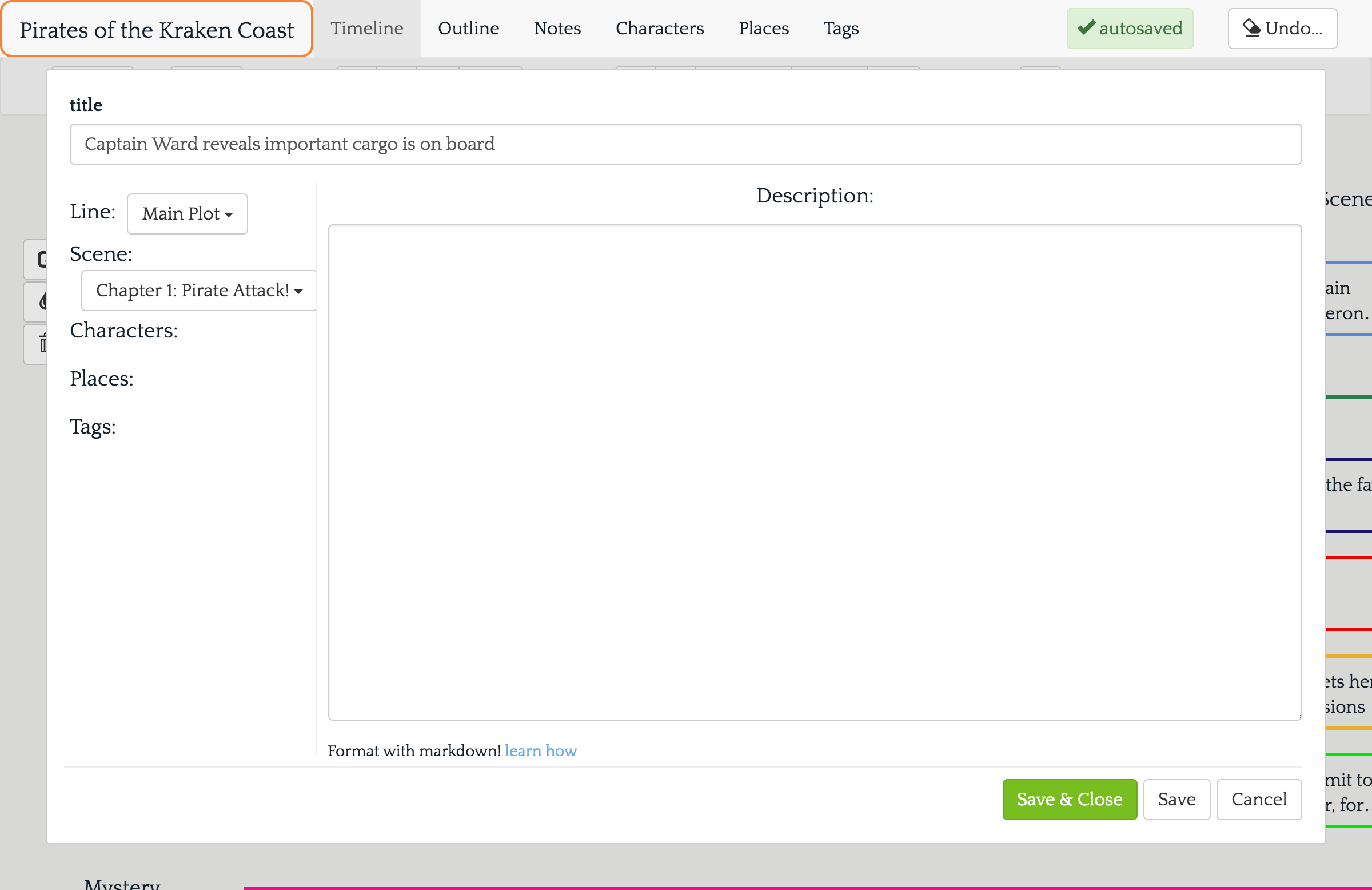1372x890 pixels.
Task: Open the Outline tab
Action: tap(468, 28)
